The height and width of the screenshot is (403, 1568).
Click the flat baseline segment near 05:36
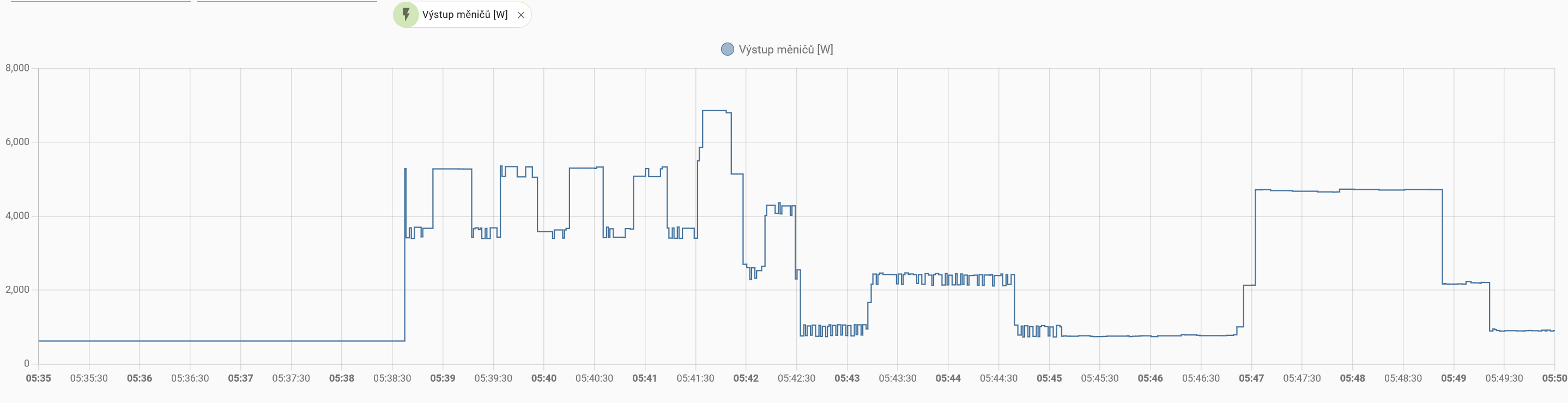140,341
